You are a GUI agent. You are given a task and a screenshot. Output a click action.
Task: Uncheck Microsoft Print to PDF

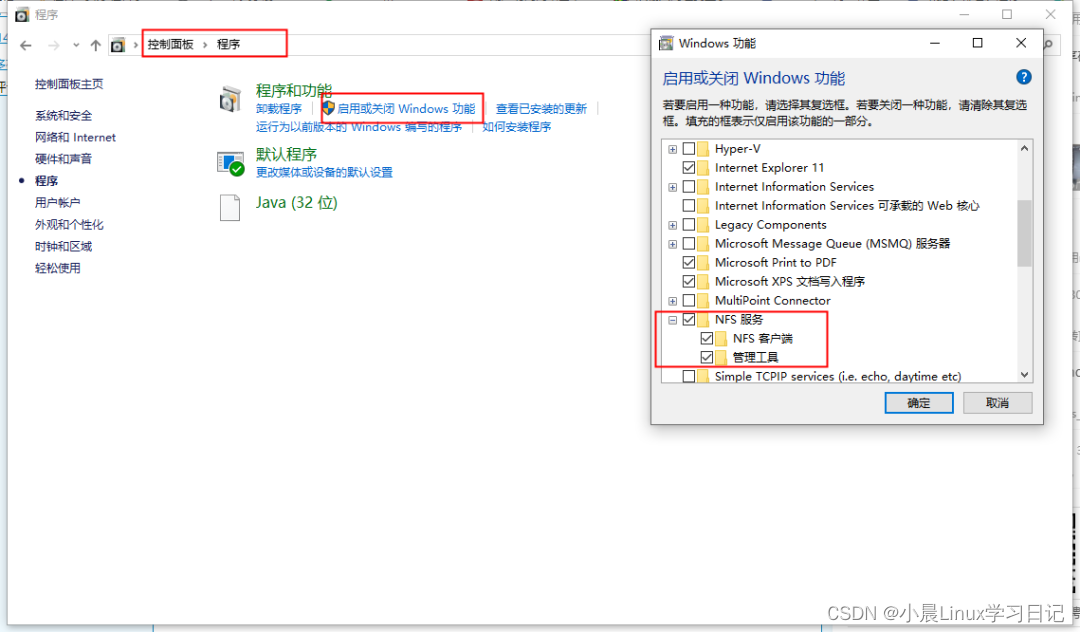coord(689,262)
